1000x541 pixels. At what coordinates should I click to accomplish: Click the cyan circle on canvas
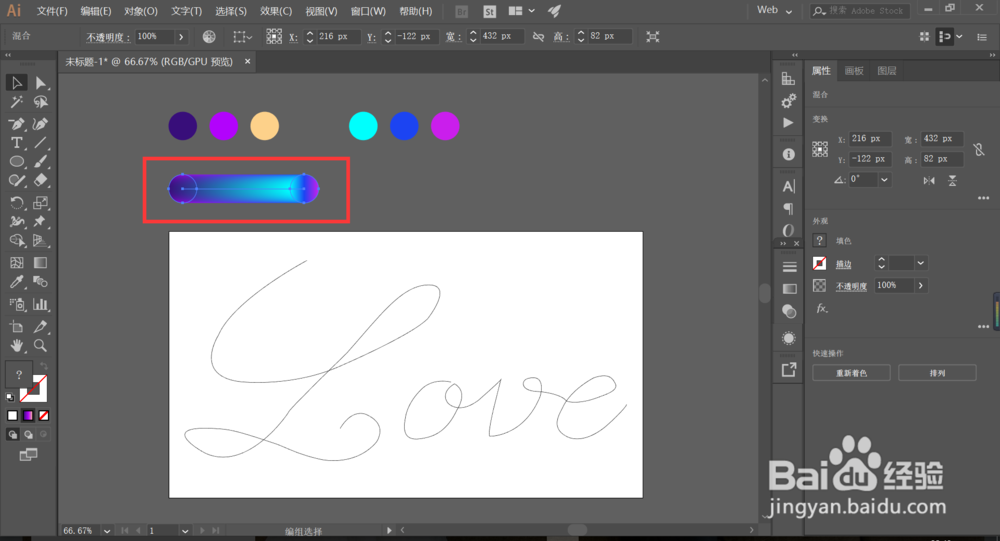click(363, 126)
